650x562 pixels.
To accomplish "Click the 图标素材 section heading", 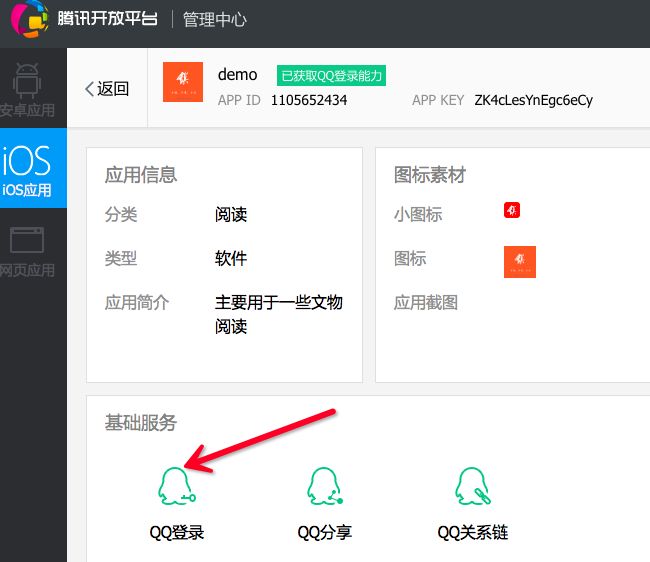I will coord(430,174).
